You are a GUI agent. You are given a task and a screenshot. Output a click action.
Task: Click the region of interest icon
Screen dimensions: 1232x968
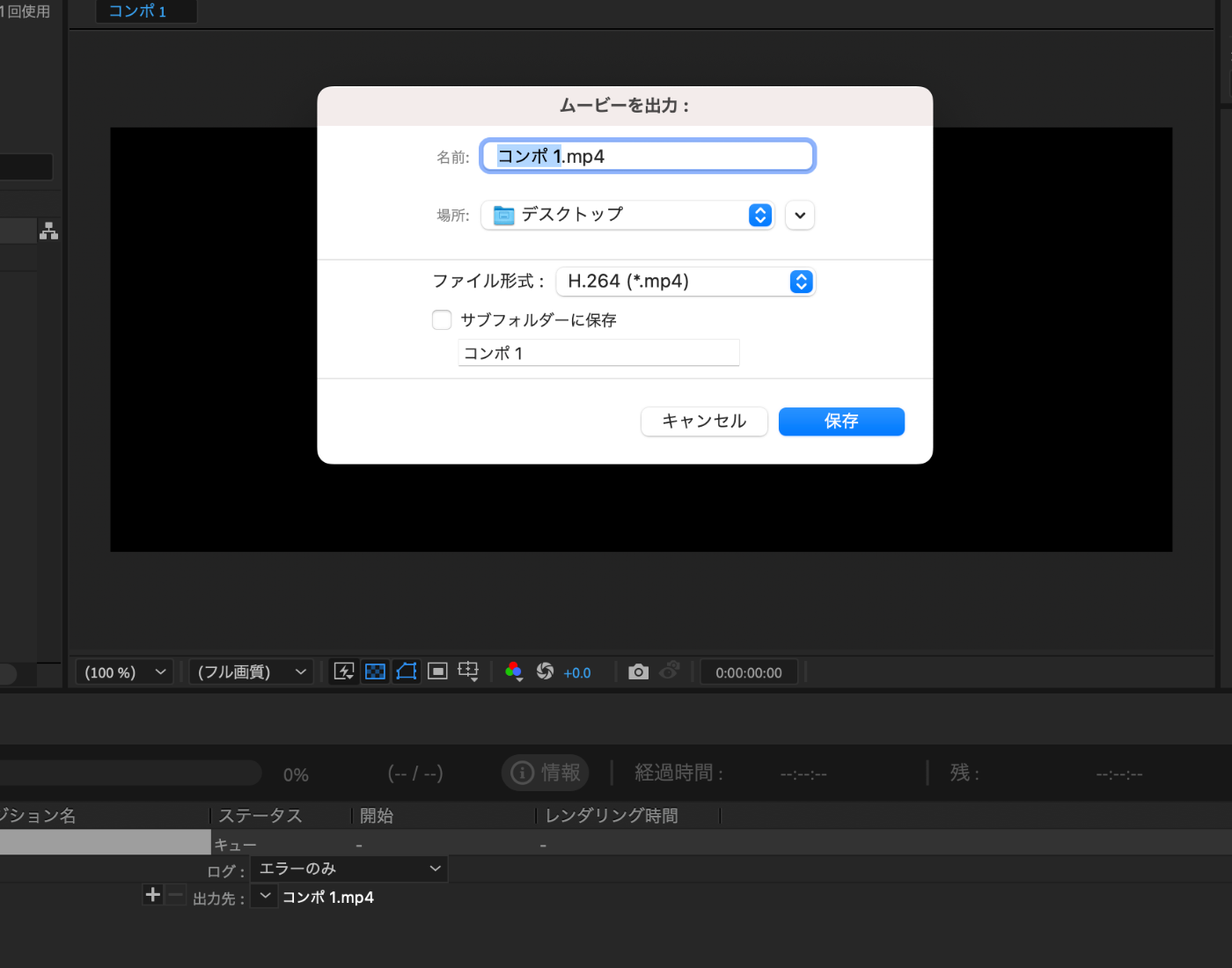pos(437,671)
